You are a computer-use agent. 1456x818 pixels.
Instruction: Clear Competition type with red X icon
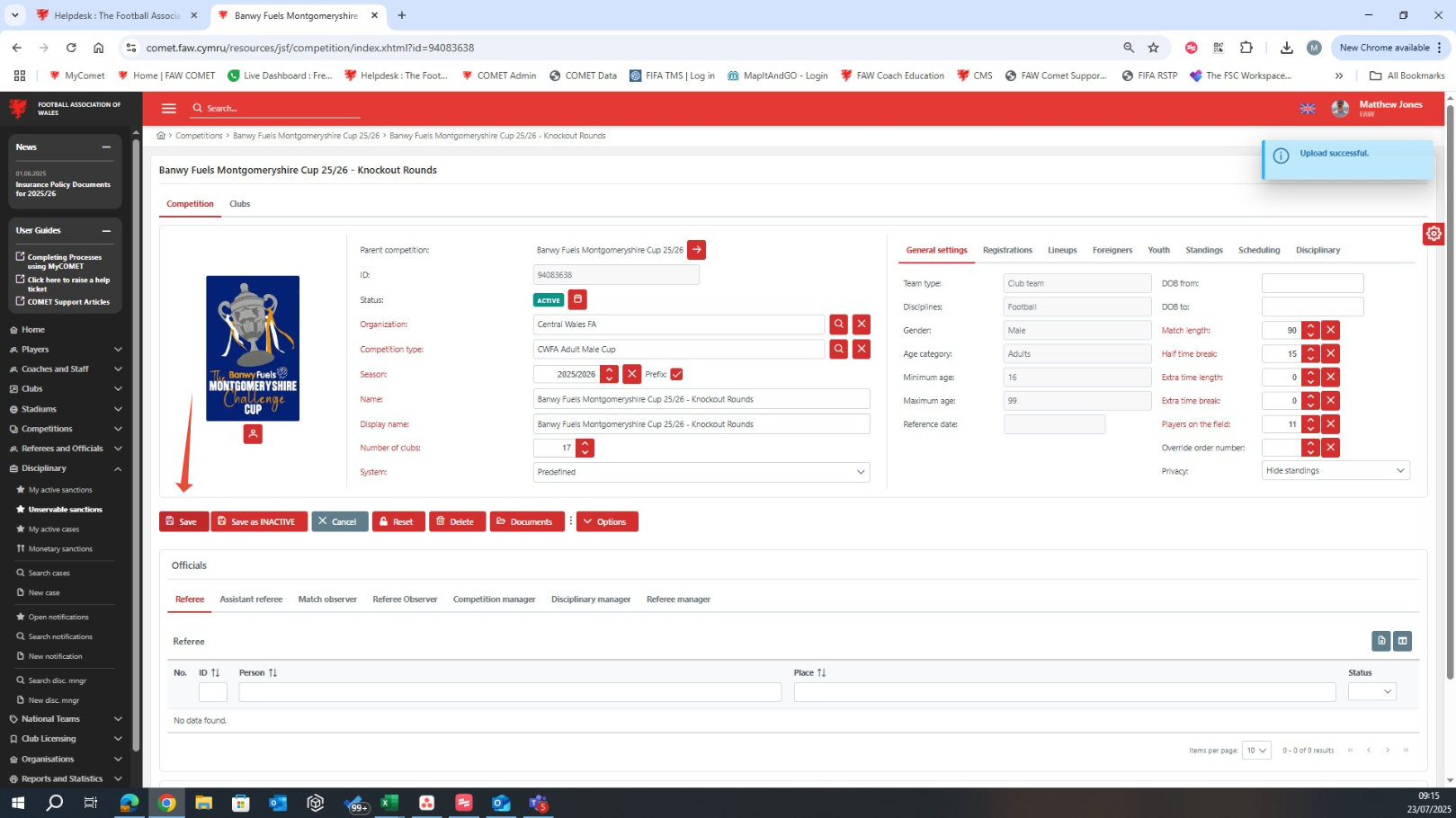coord(862,349)
